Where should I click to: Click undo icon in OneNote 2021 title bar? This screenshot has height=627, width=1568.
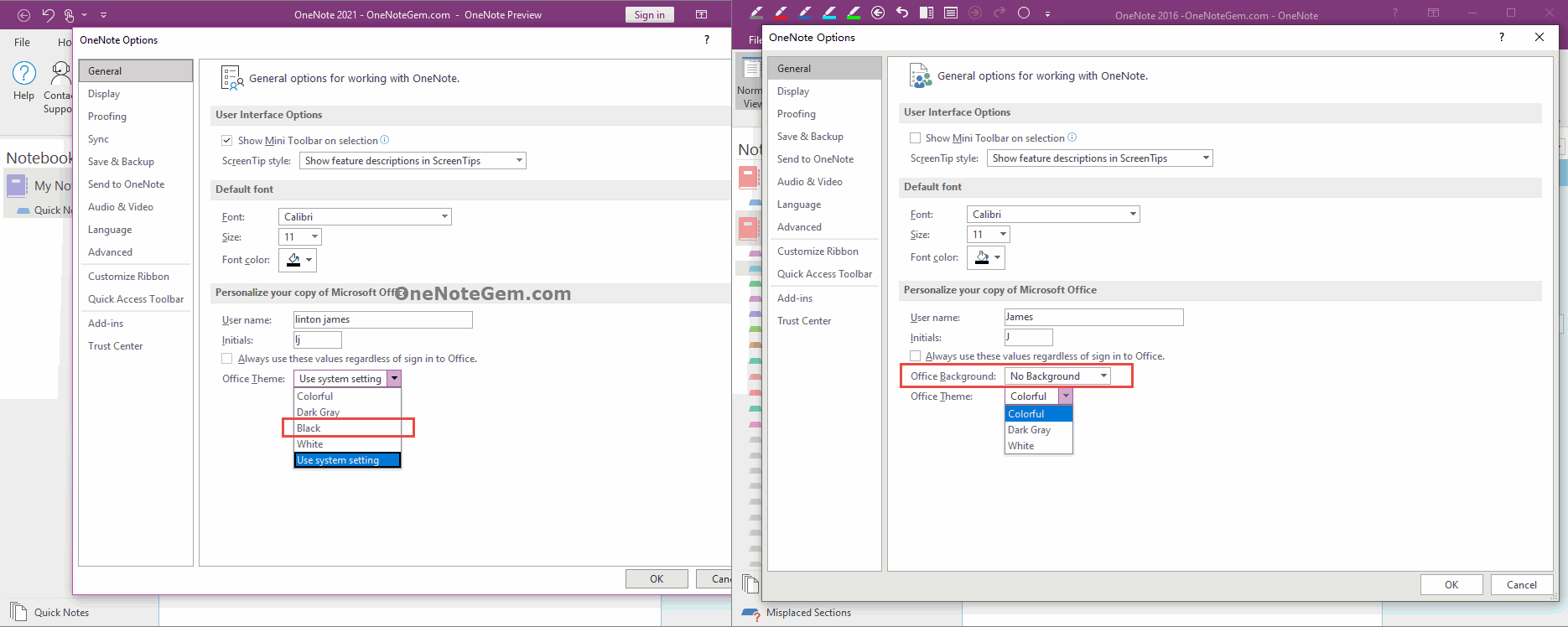48,15
